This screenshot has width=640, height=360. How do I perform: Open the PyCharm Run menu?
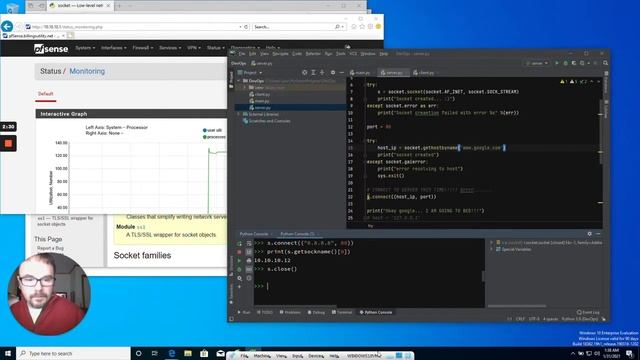(328, 54)
